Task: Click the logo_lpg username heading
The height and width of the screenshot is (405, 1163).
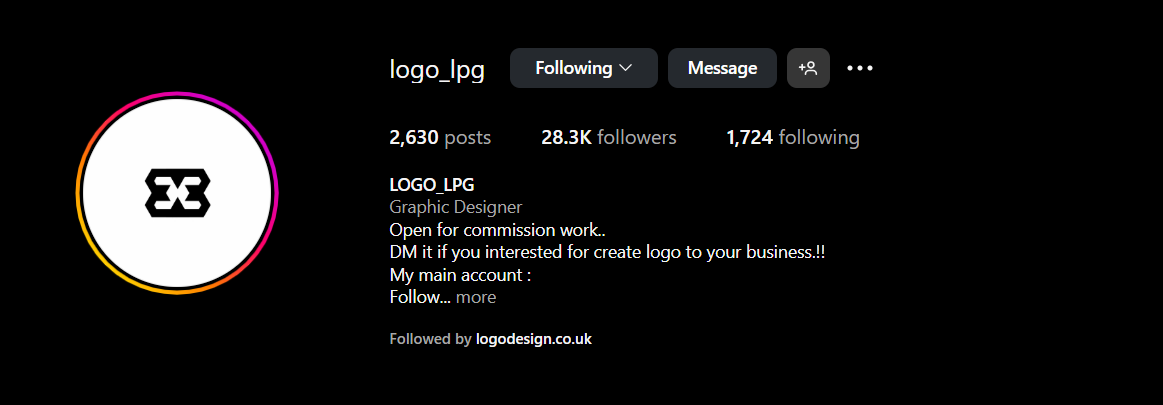Action: pos(436,70)
